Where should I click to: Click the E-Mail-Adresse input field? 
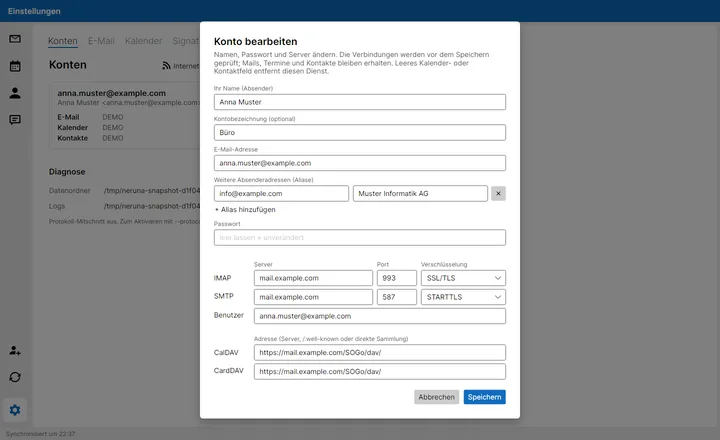coord(360,163)
